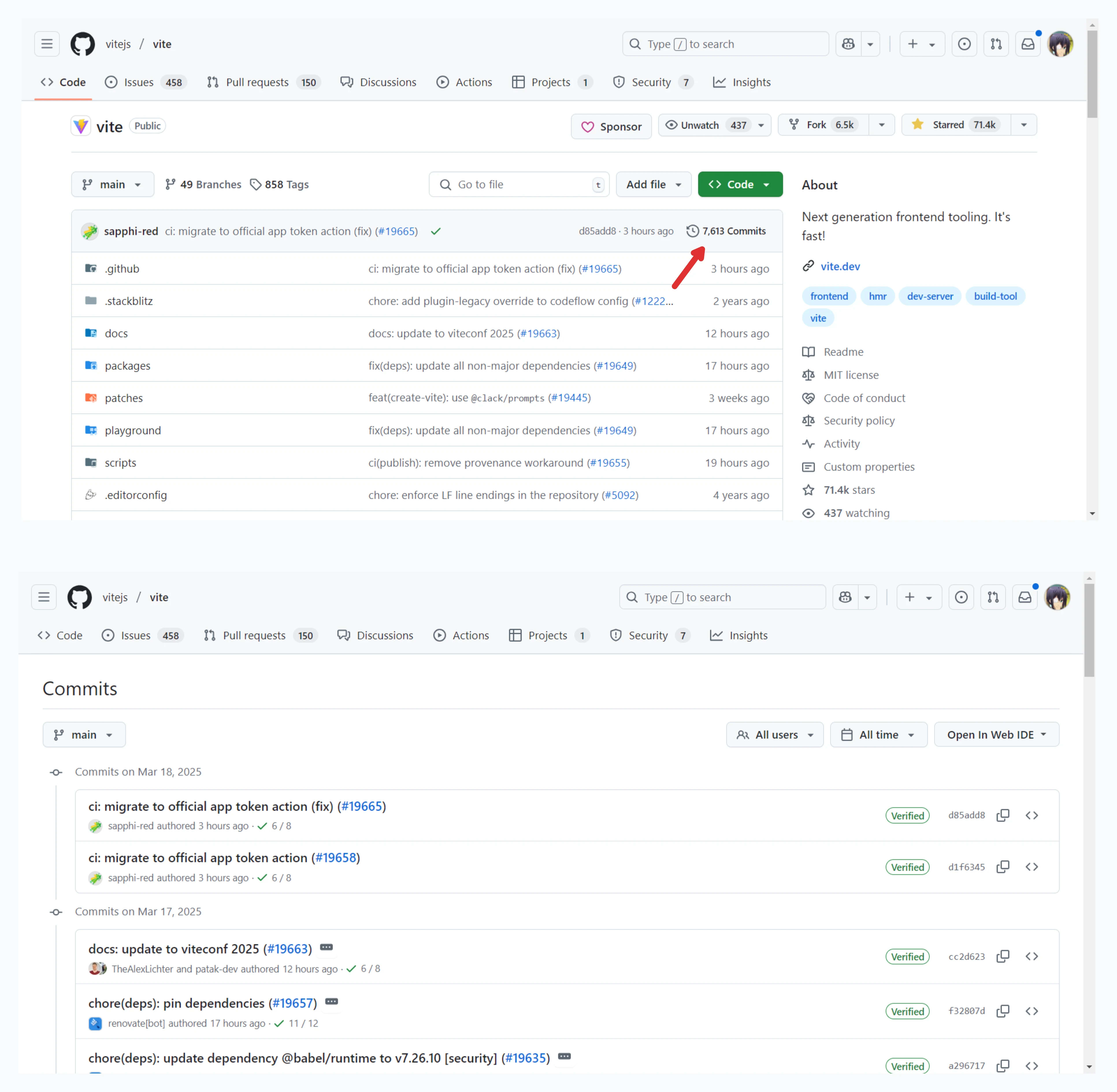1117x1092 pixels.
Task: Open the All users filter dropdown
Action: pyautogui.click(x=775, y=735)
